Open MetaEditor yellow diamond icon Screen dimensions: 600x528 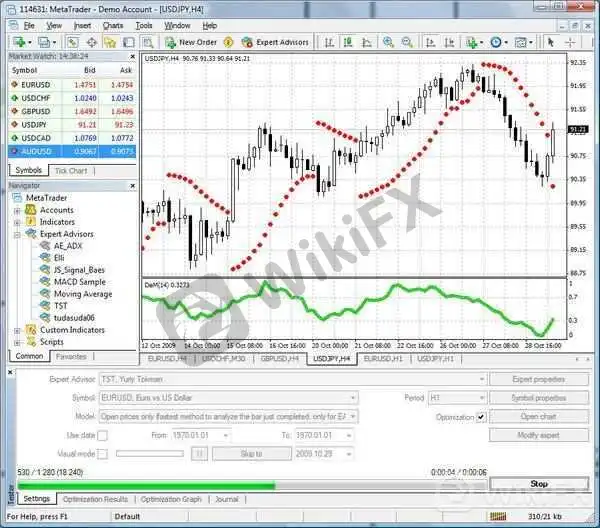coord(228,42)
